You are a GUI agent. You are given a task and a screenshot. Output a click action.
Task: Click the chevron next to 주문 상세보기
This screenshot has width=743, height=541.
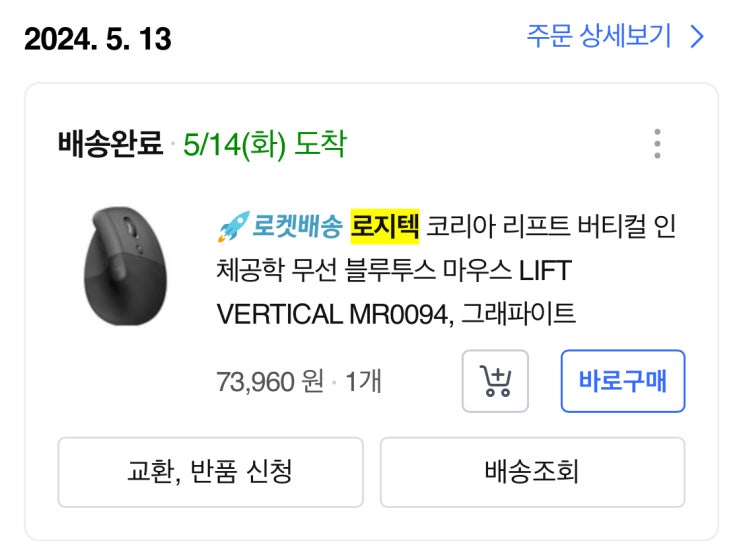point(698,38)
